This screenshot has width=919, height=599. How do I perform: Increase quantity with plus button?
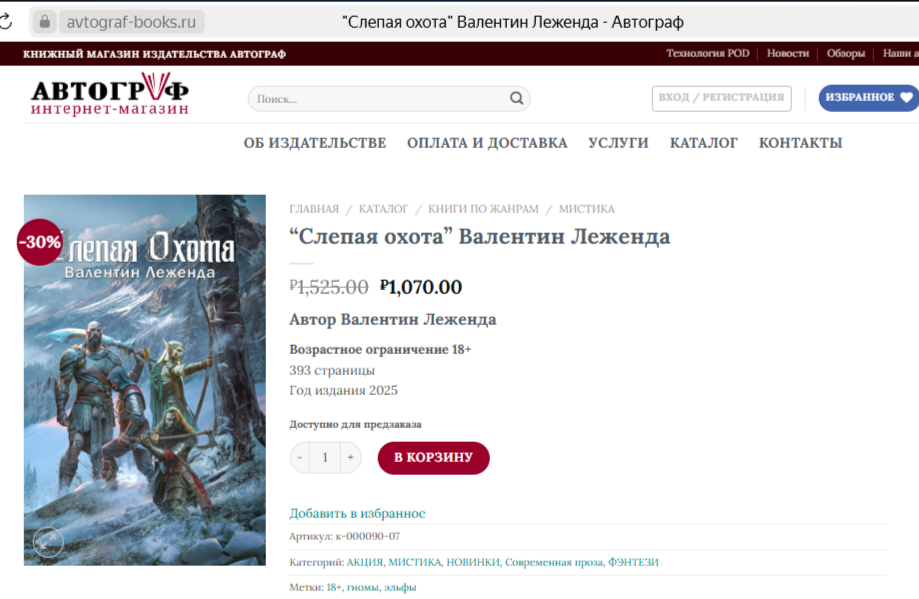[350, 457]
